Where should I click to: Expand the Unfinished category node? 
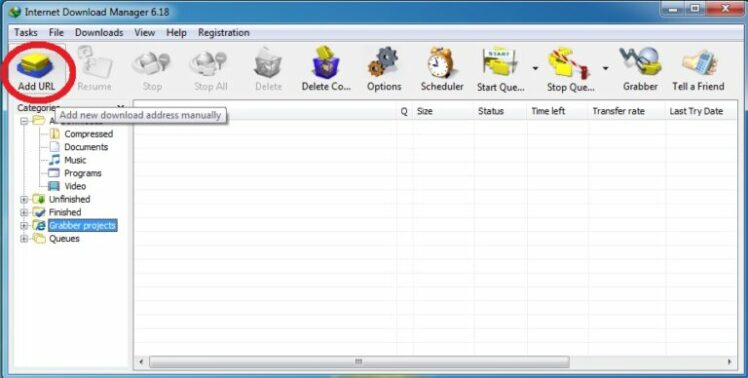point(24,200)
